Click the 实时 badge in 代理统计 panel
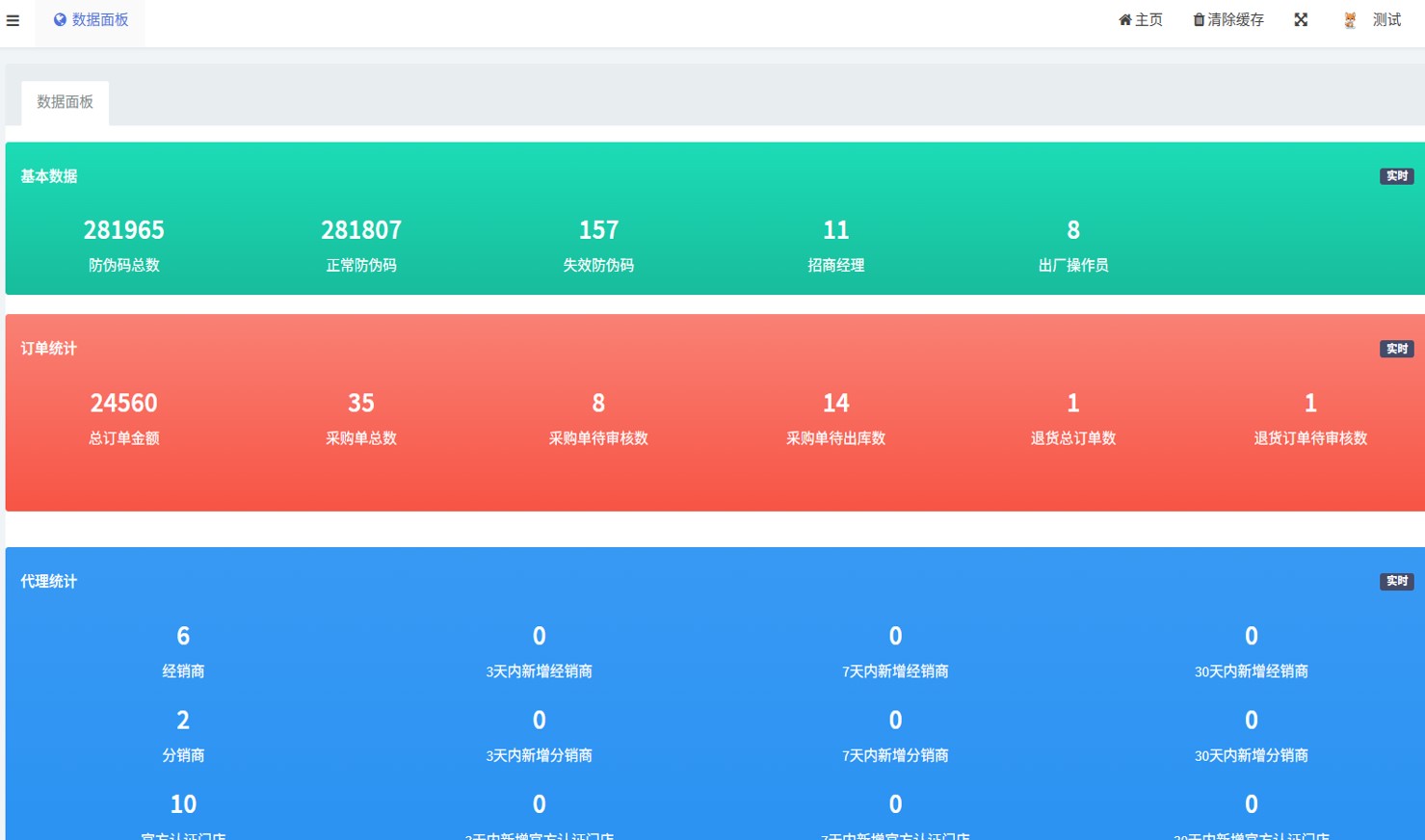This screenshot has height=840, width=1425. coord(1396,581)
